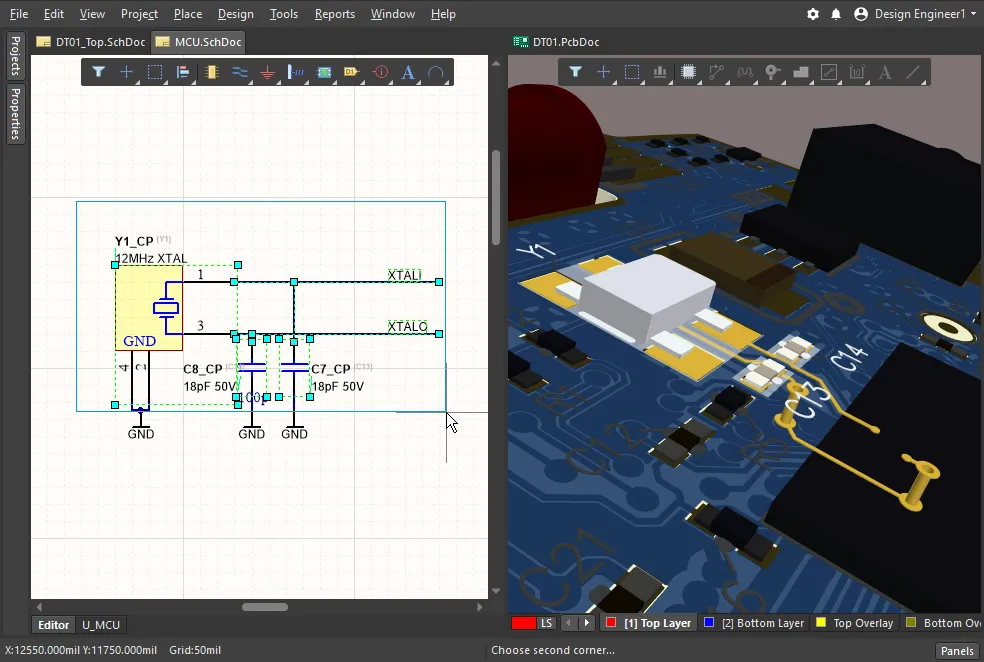Click the Panels button
Screen dimensions: 984x662
tap(957, 651)
